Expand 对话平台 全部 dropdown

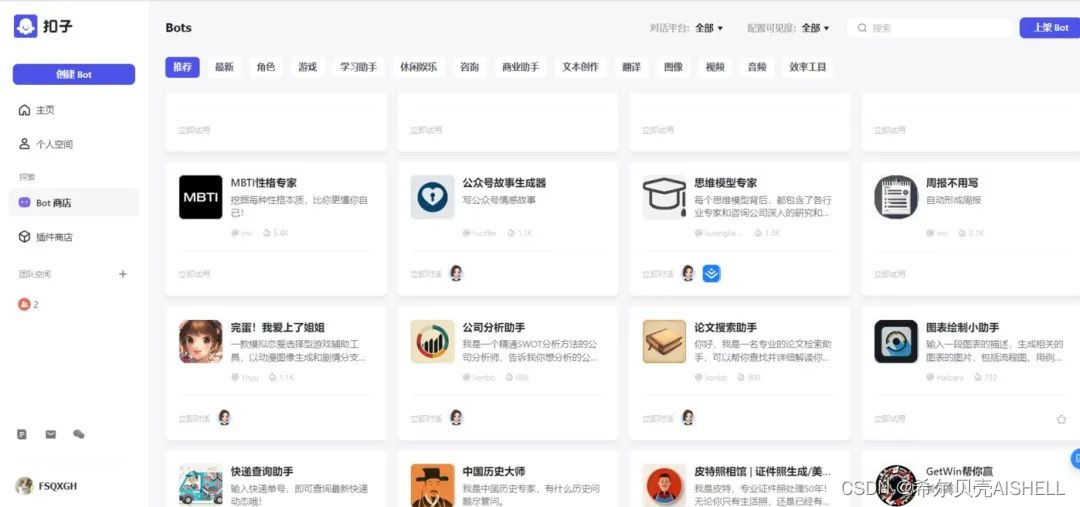point(709,28)
